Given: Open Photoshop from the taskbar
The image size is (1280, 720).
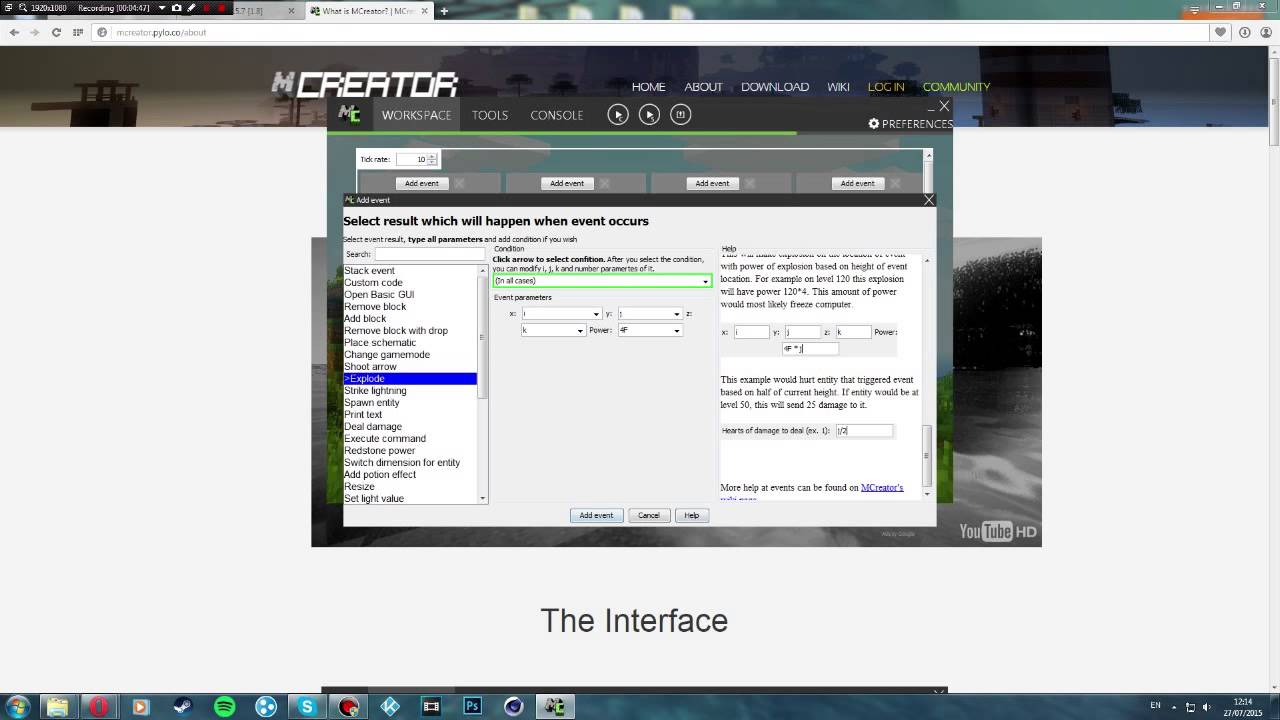Looking at the screenshot, I should 473,706.
